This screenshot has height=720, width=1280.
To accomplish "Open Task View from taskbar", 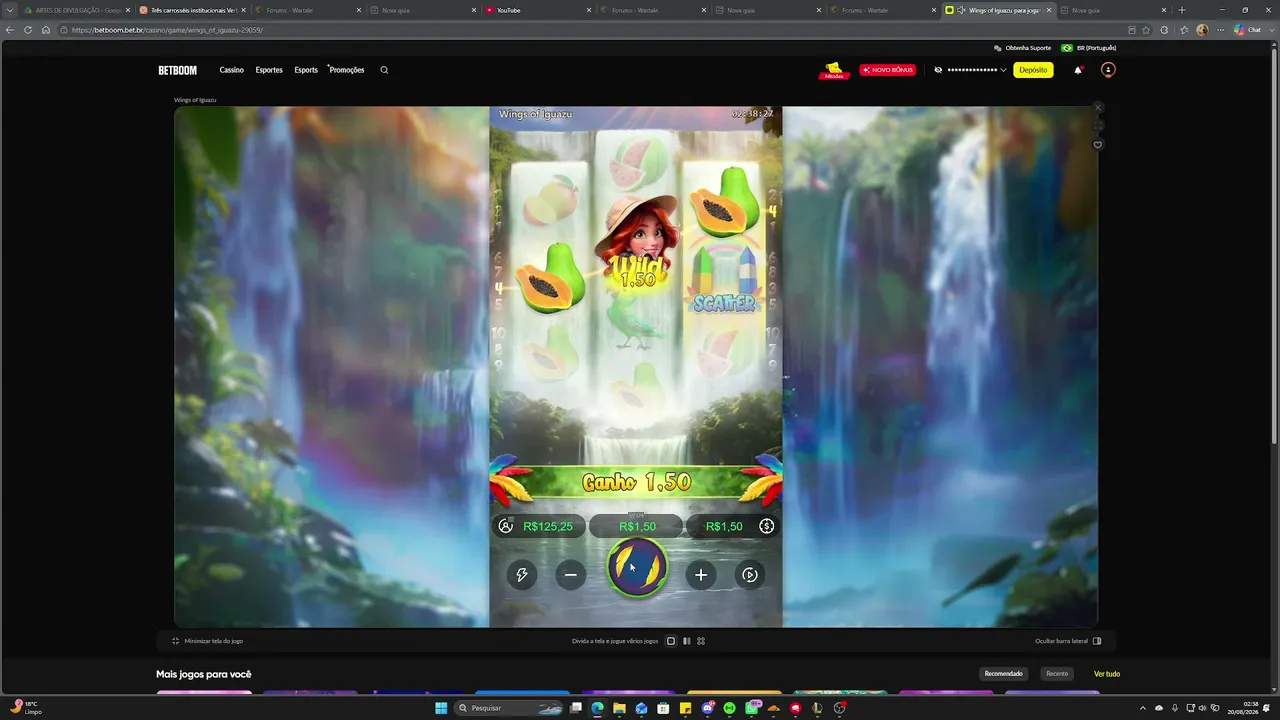I will [x=576, y=708].
